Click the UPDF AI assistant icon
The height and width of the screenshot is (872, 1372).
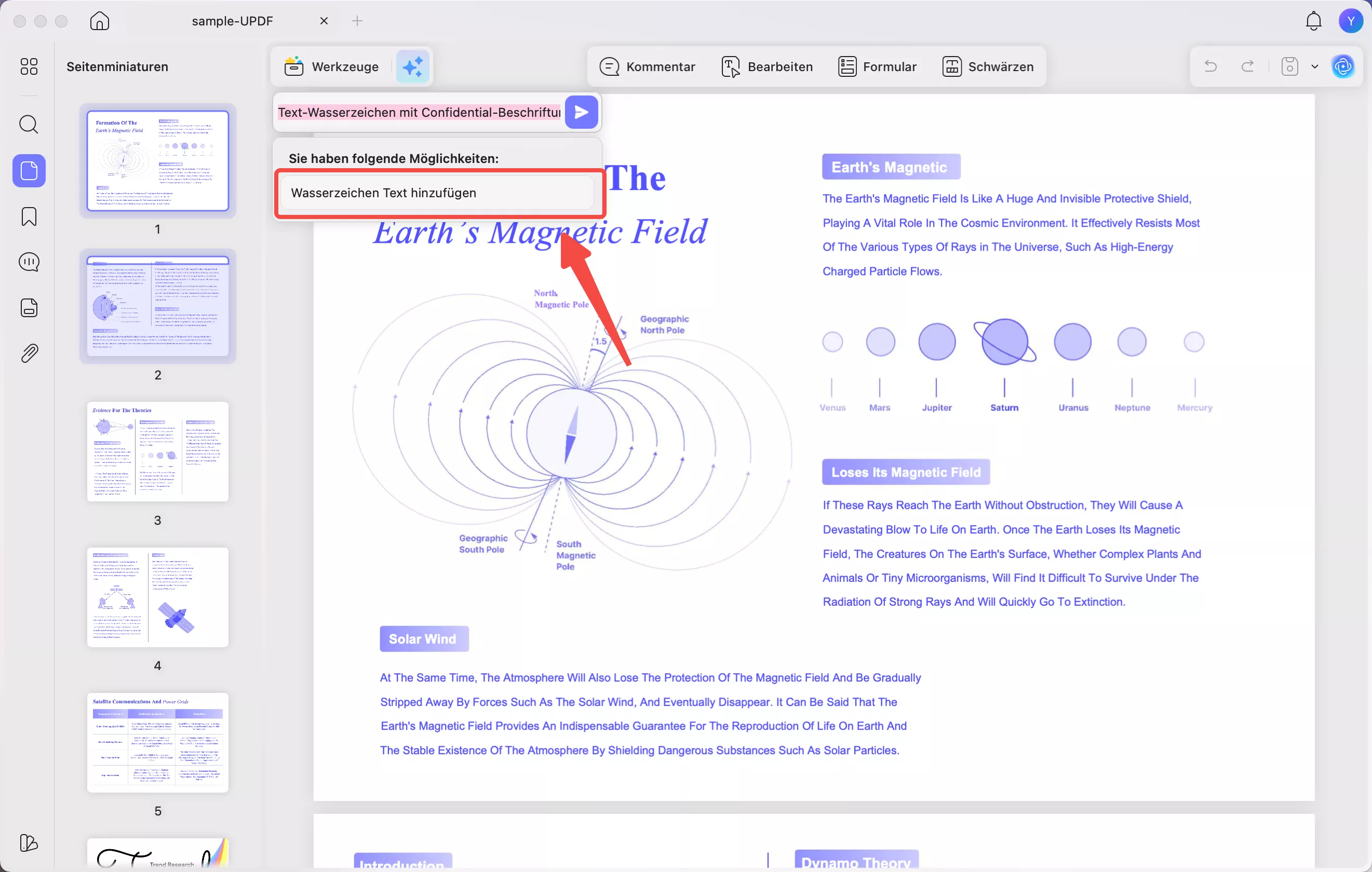coord(1343,66)
